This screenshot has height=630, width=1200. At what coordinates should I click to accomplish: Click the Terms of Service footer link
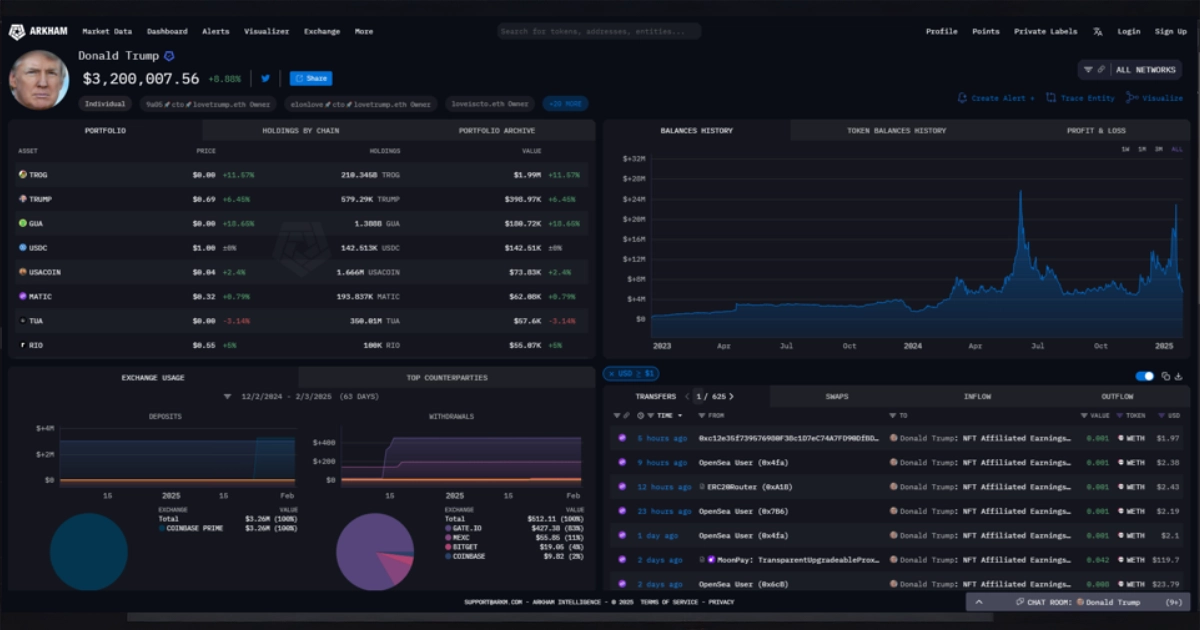click(670, 602)
